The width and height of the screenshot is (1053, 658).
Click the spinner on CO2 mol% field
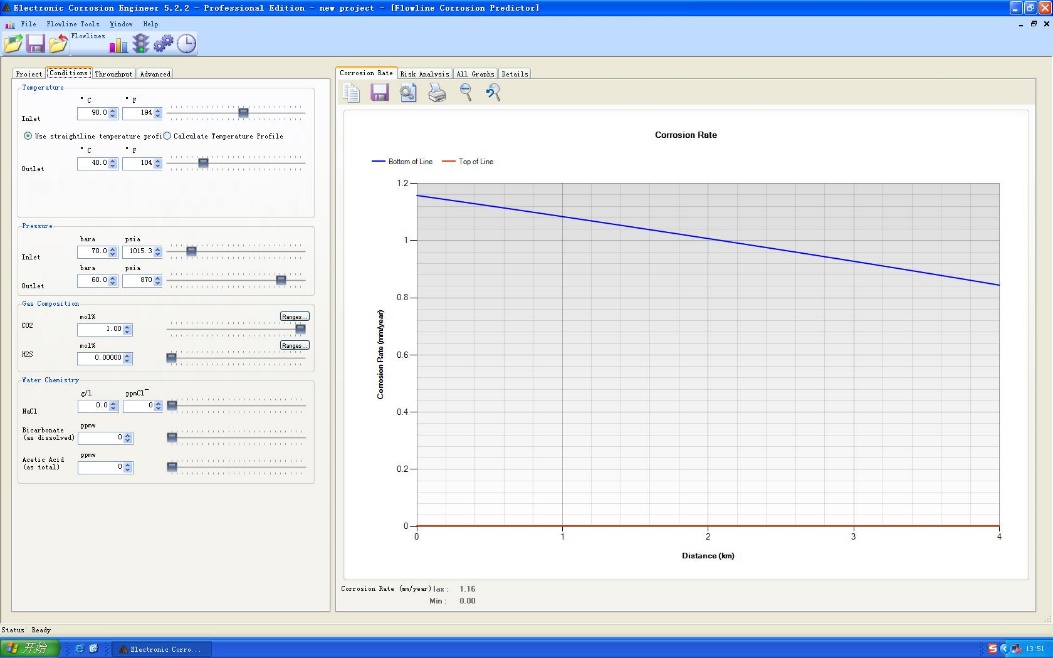tap(127, 329)
